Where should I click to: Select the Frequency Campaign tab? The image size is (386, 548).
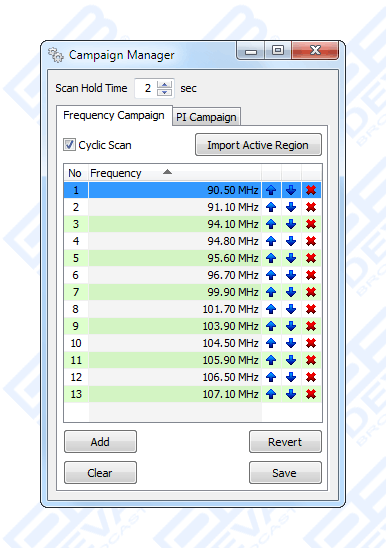[x=114, y=115]
